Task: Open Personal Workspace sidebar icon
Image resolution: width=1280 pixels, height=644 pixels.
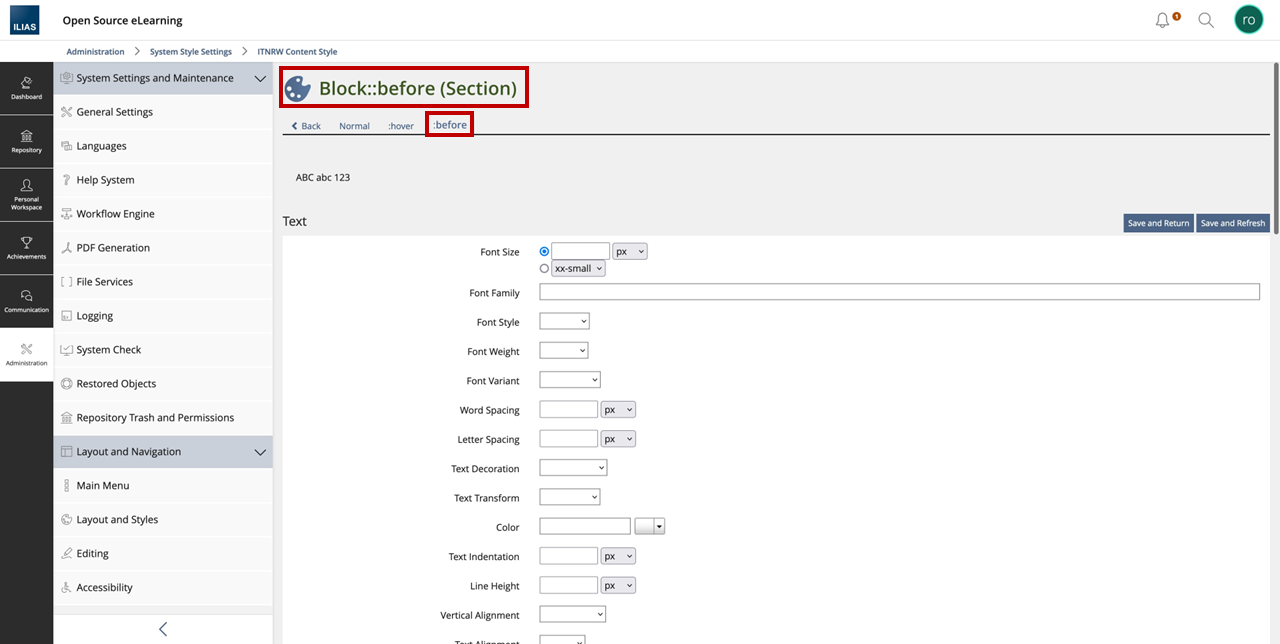Action: click(x=27, y=194)
